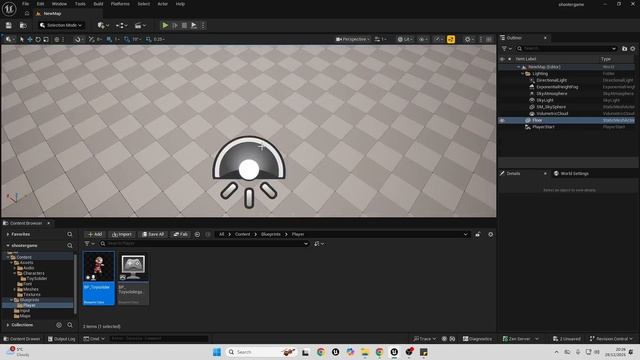Open the Cinematics clapperboard dropdown

pyautogui.click(x=140, y=25)
